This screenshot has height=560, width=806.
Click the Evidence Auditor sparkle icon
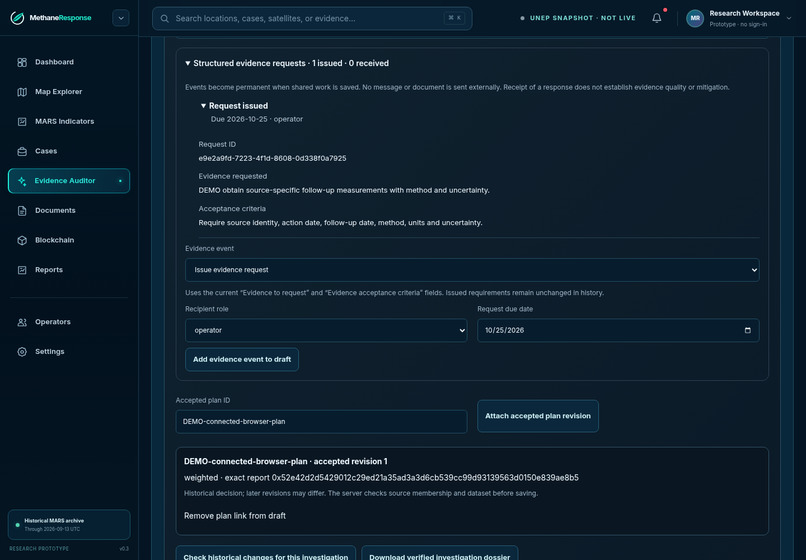(x=22, y=181)
